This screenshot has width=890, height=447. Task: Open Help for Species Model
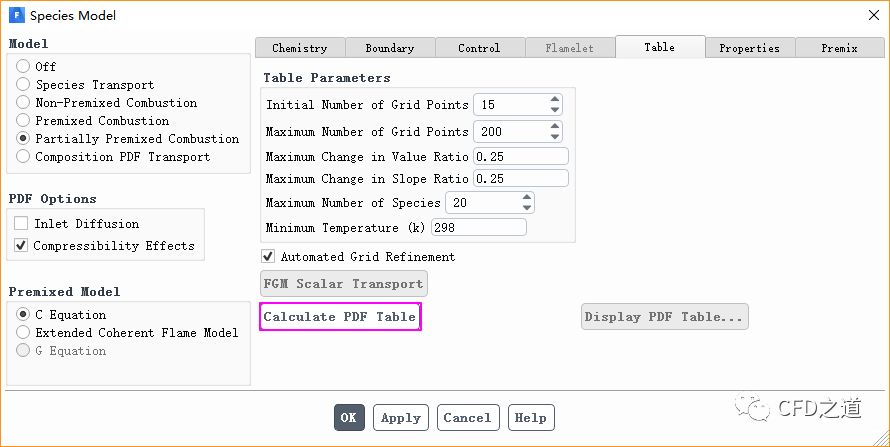[x=531, y=418]
